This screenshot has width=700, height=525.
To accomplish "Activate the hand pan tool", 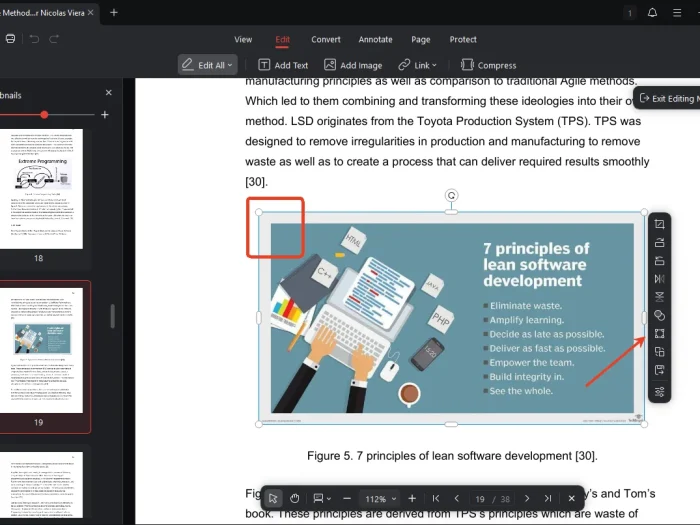I will coord(295,498).
